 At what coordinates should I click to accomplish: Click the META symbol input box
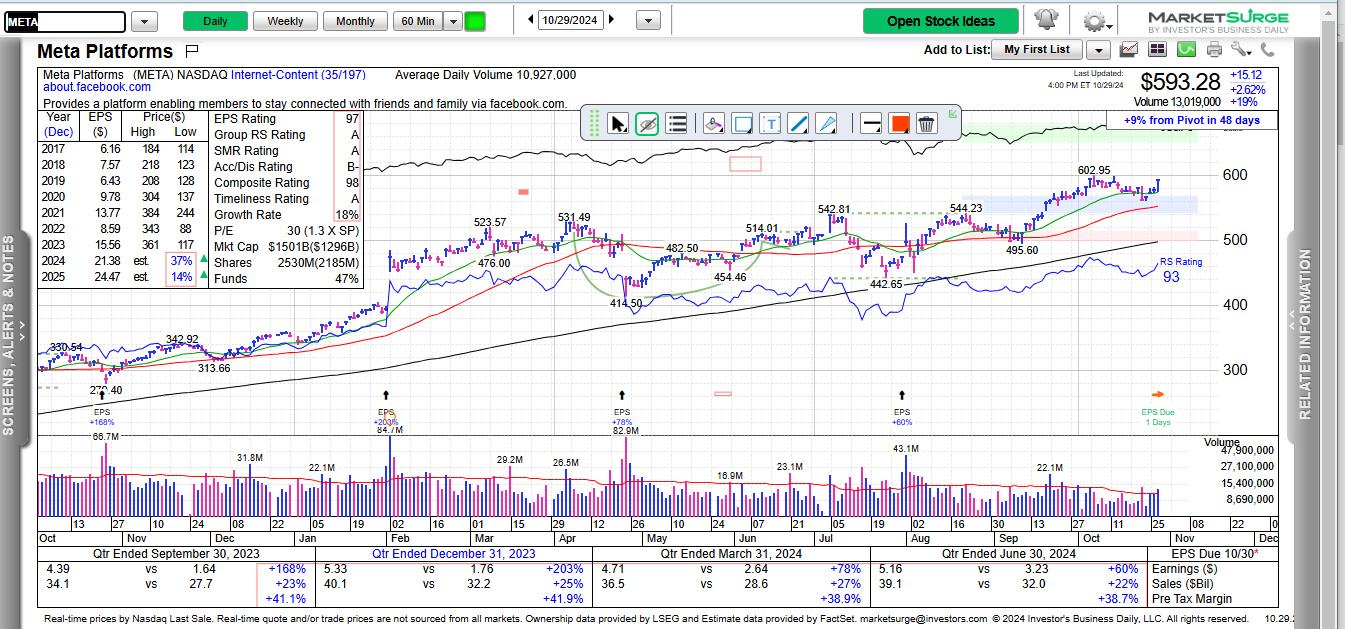pyautogui.click(x=65, y=21)
